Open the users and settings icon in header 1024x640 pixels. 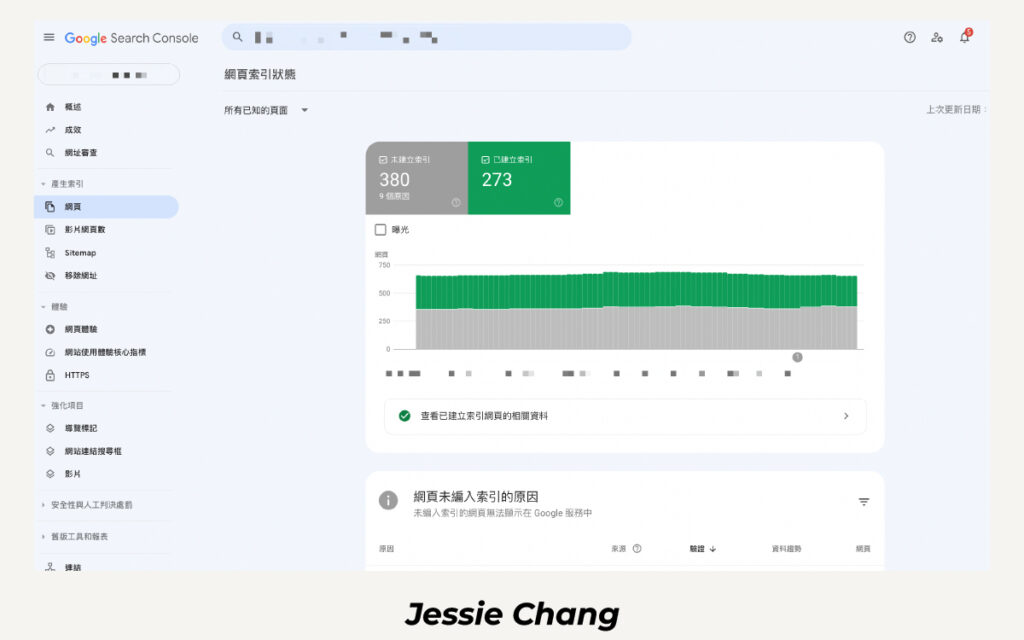(x=937, y=37)
